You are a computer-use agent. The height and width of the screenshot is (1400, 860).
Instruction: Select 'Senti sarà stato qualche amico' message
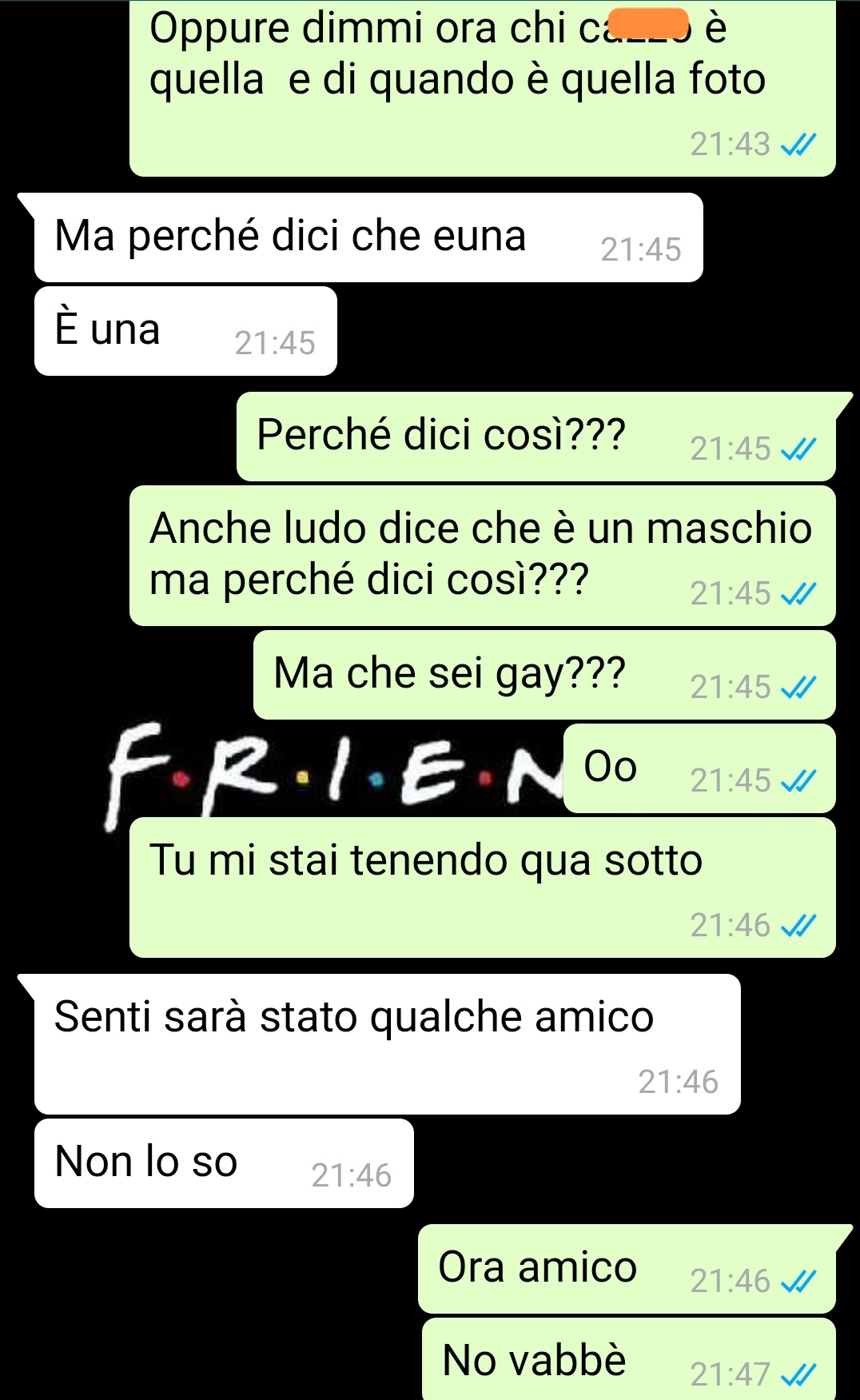[388, 1044]
